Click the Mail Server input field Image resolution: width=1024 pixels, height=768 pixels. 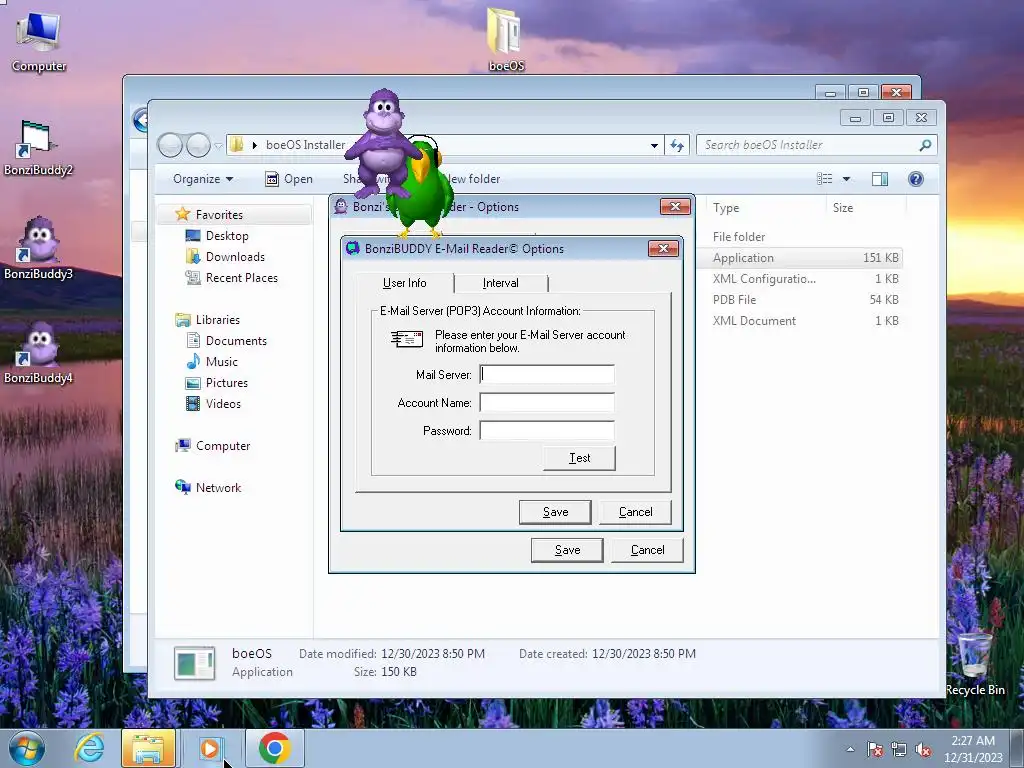[x=547, y=374]
